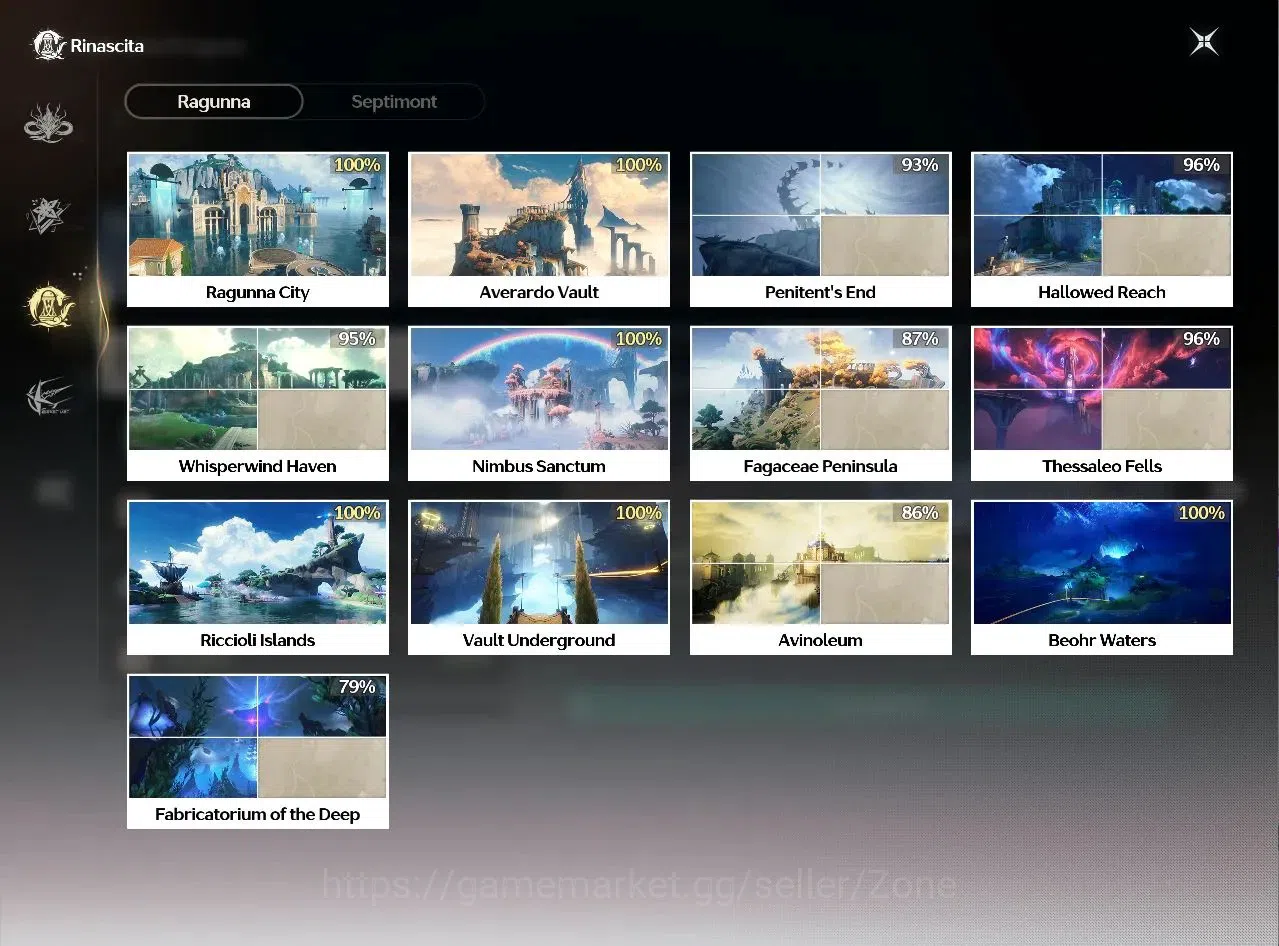The width and height of the screenshot is (1279, 946).
Task: Click the Rinascita emblem icon in header
Action: [x=48, y=45]
